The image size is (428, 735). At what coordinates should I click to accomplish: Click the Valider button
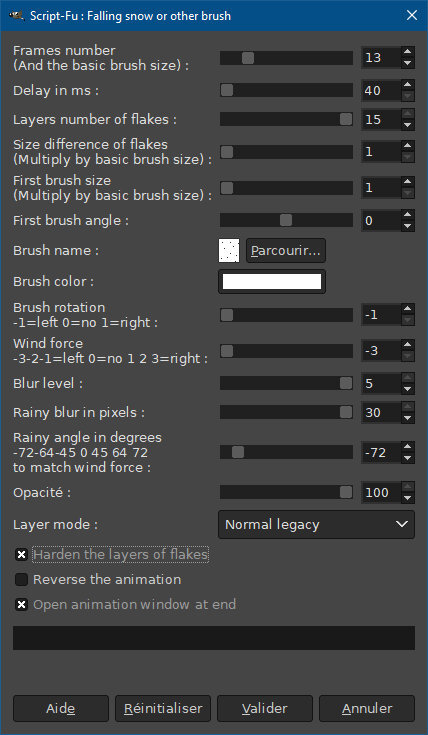pyautogui.click(x=265, y=708)
